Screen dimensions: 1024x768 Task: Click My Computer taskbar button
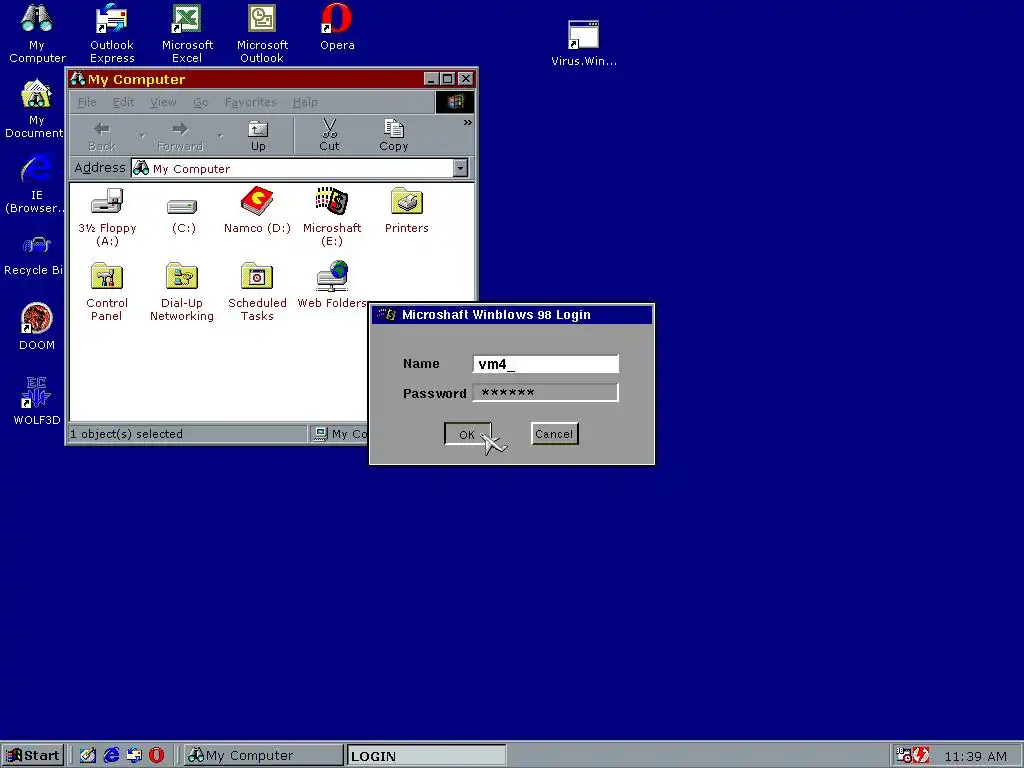pyautogui.click(x=263, y=756)
